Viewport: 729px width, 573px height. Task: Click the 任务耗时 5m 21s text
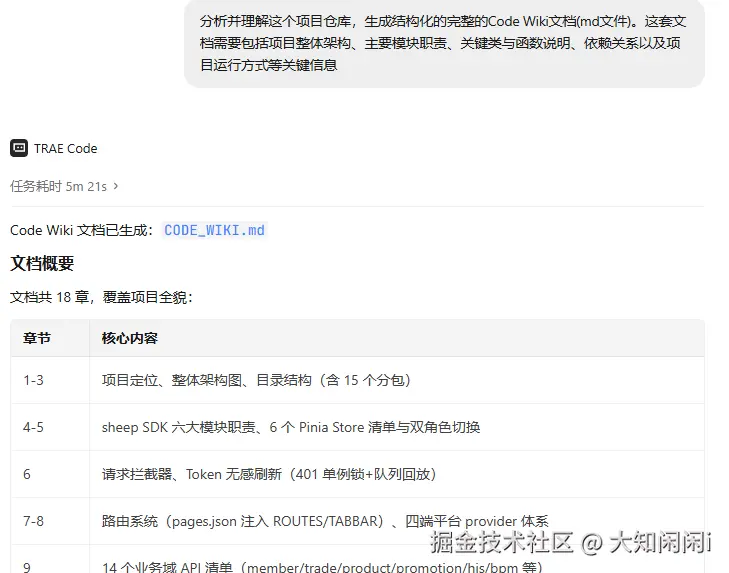coord(59,187)
